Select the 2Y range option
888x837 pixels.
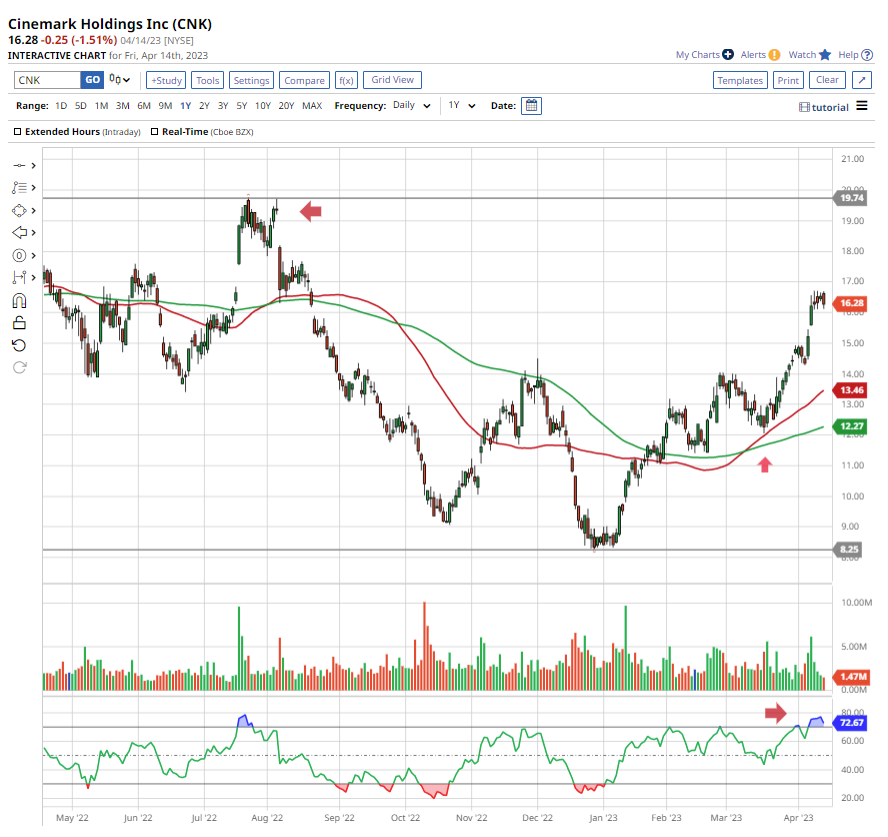click(204, 106)
